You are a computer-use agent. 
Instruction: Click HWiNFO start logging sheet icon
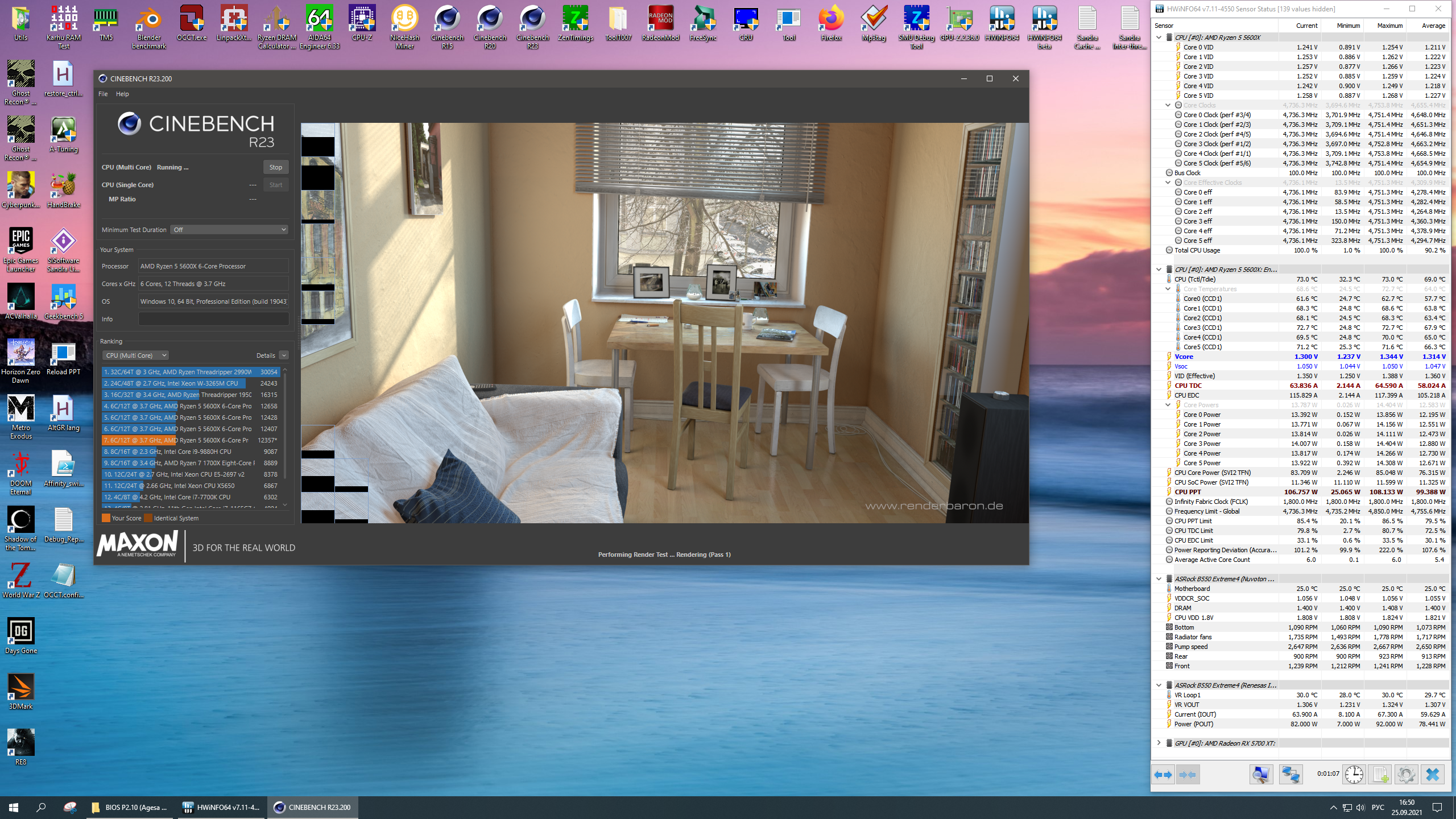1380,775
